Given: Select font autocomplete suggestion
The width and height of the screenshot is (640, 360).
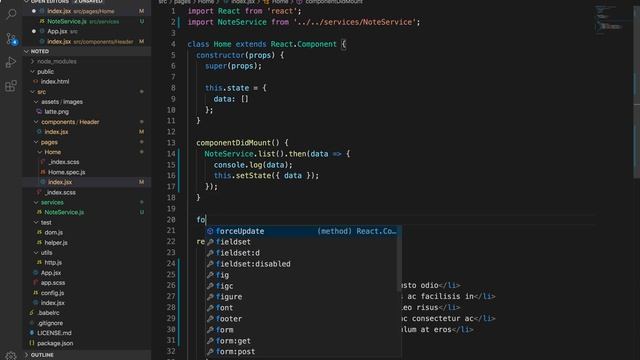Looking at the screenshot, I should 303,308.
